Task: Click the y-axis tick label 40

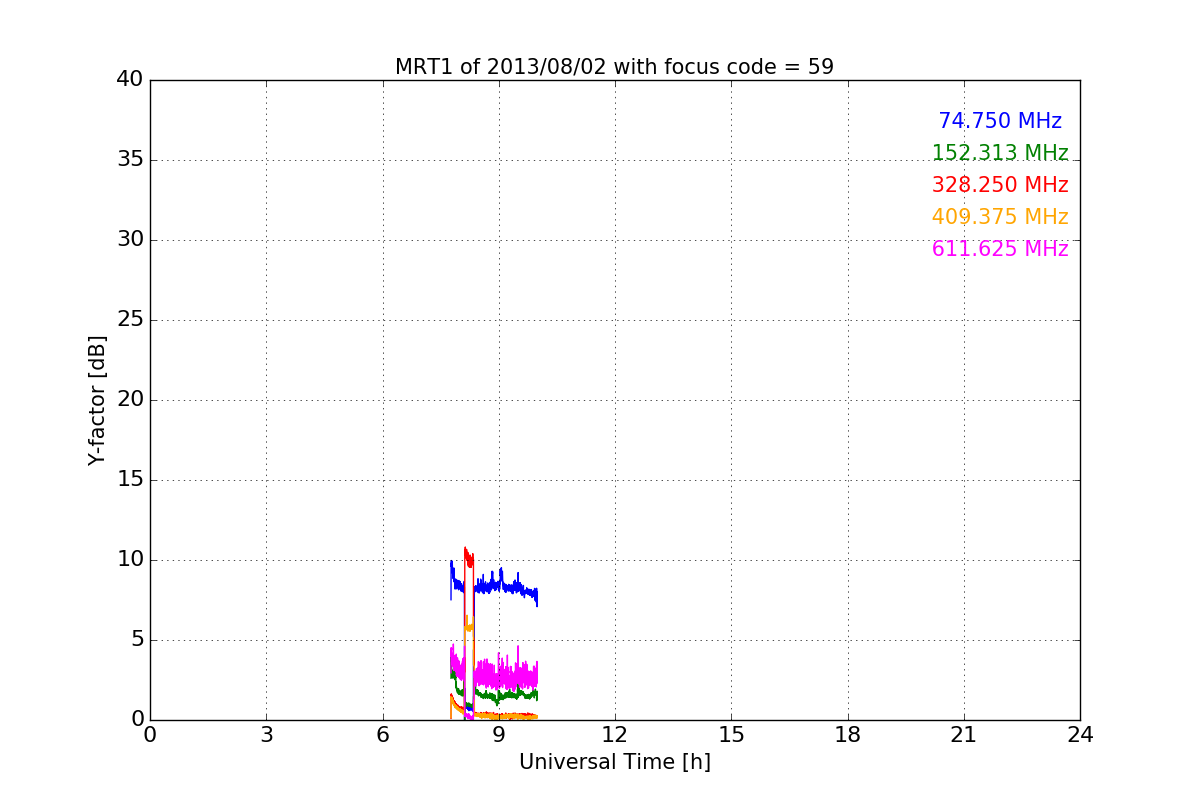Action: (x=130, y=80)
